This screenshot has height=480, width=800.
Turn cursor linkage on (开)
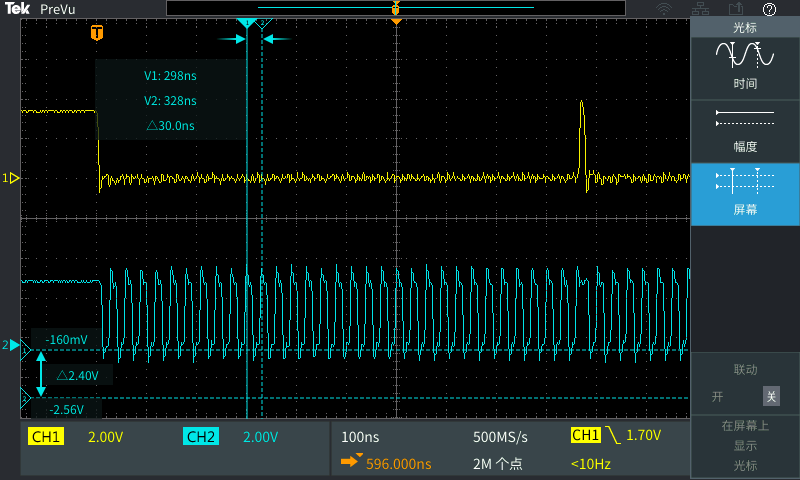pyautogui.click(x=717, y=396)
